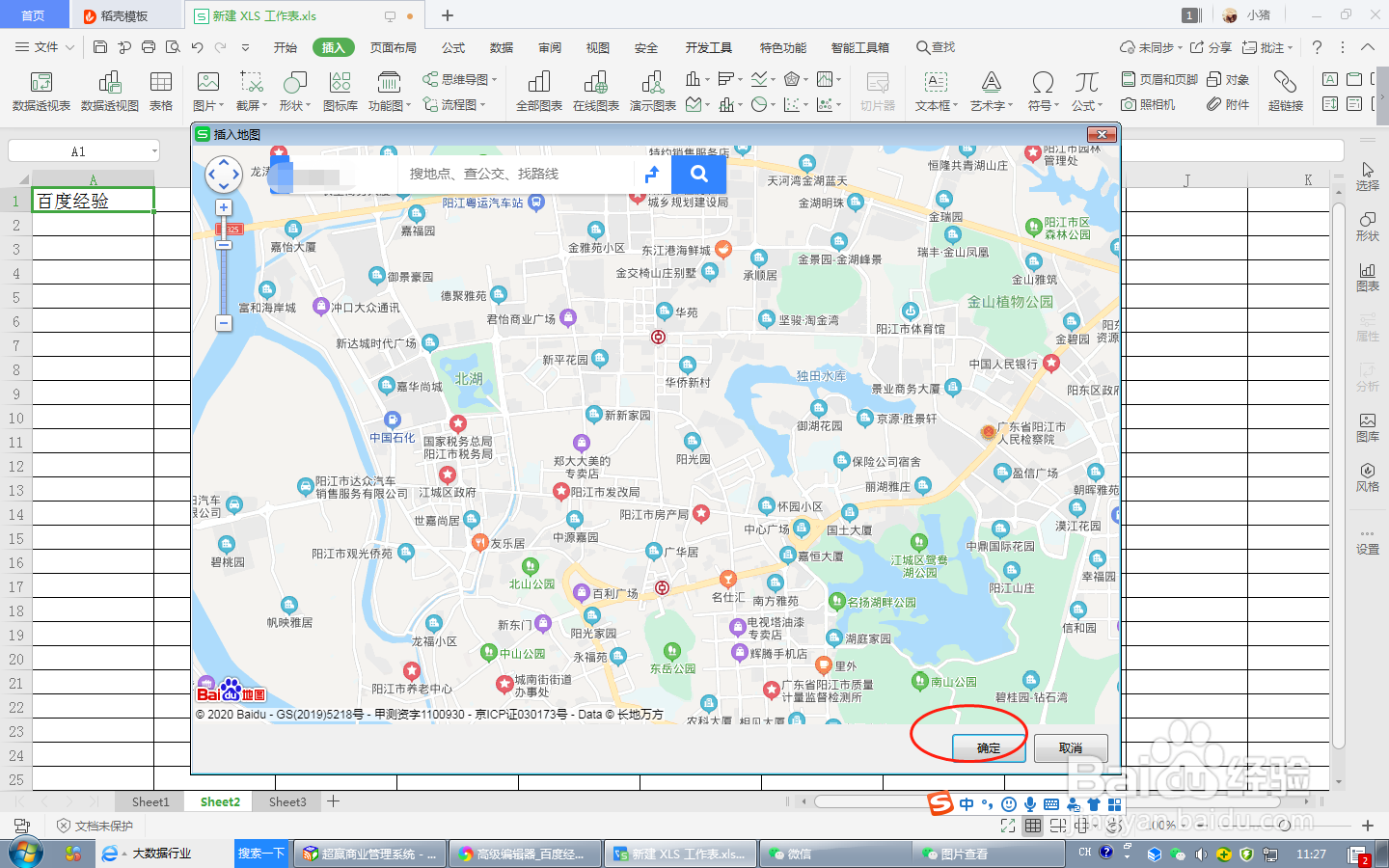This screenshot has width=1389, height=868.
Task: Toggle full screen view in status bar
Action: pos(1008,826)
